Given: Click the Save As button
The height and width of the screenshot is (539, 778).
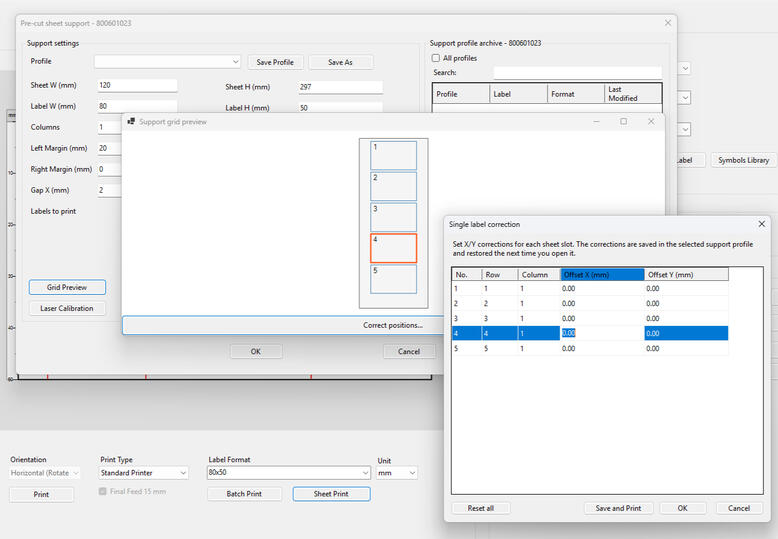Looking at the screenshot, I should (x=340, y=62).
